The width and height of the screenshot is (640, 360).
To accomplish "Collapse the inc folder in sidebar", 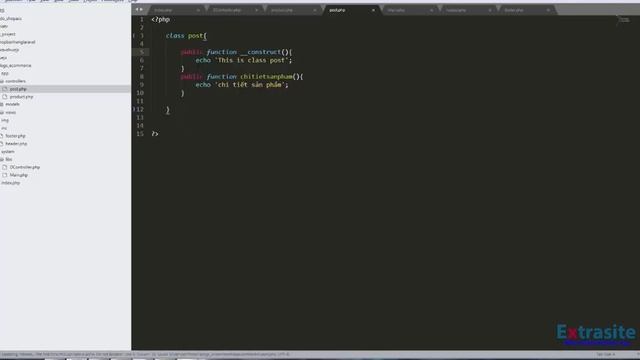I will (4, 128).
